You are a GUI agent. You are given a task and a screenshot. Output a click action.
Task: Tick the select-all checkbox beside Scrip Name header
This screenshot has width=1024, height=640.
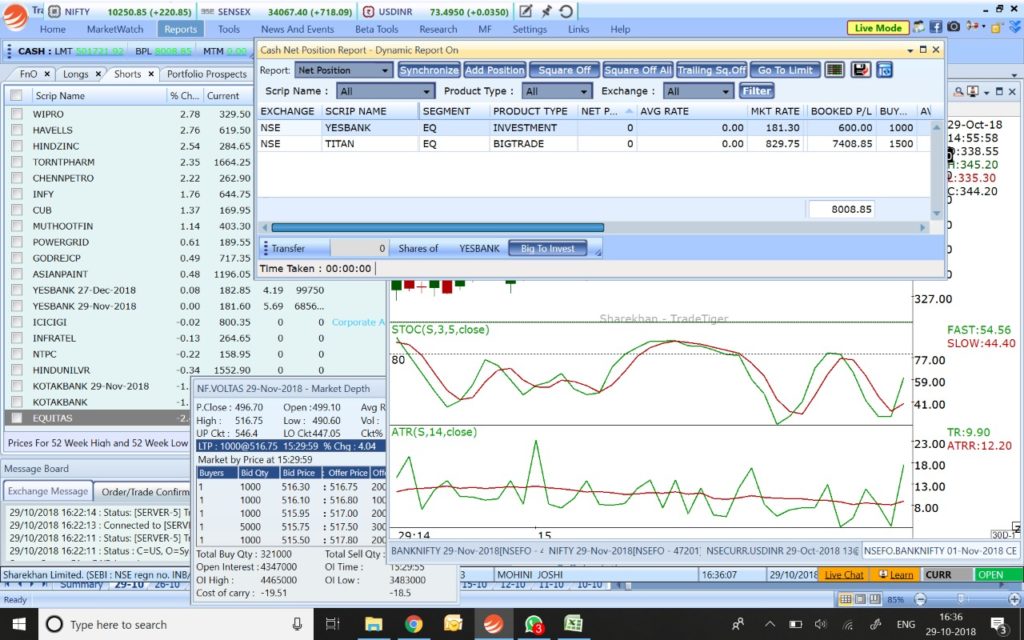[16, 95]
